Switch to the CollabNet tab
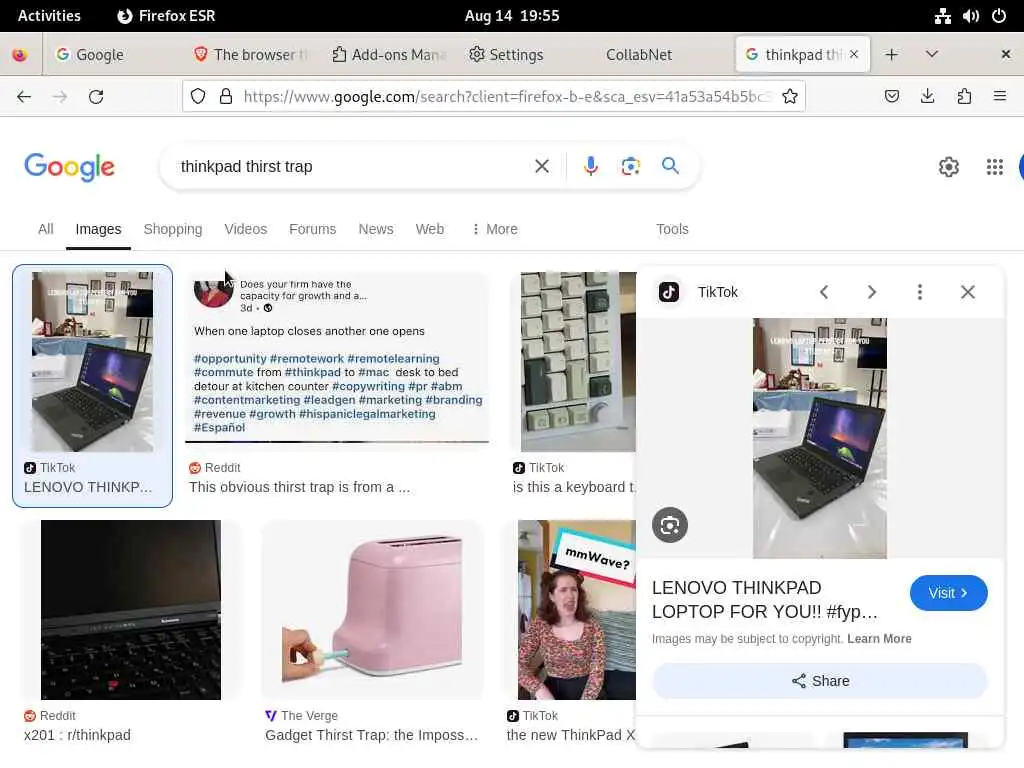1024x768 pixels. (639, 55)
